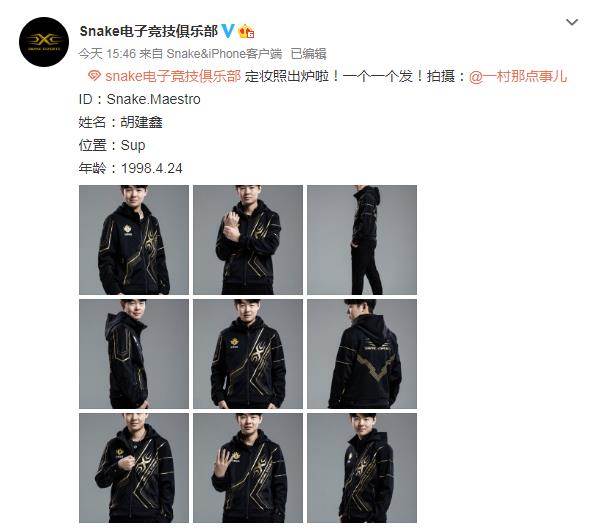
Task: Click the 今天 15:46 post timestamp
Action: 107,54
